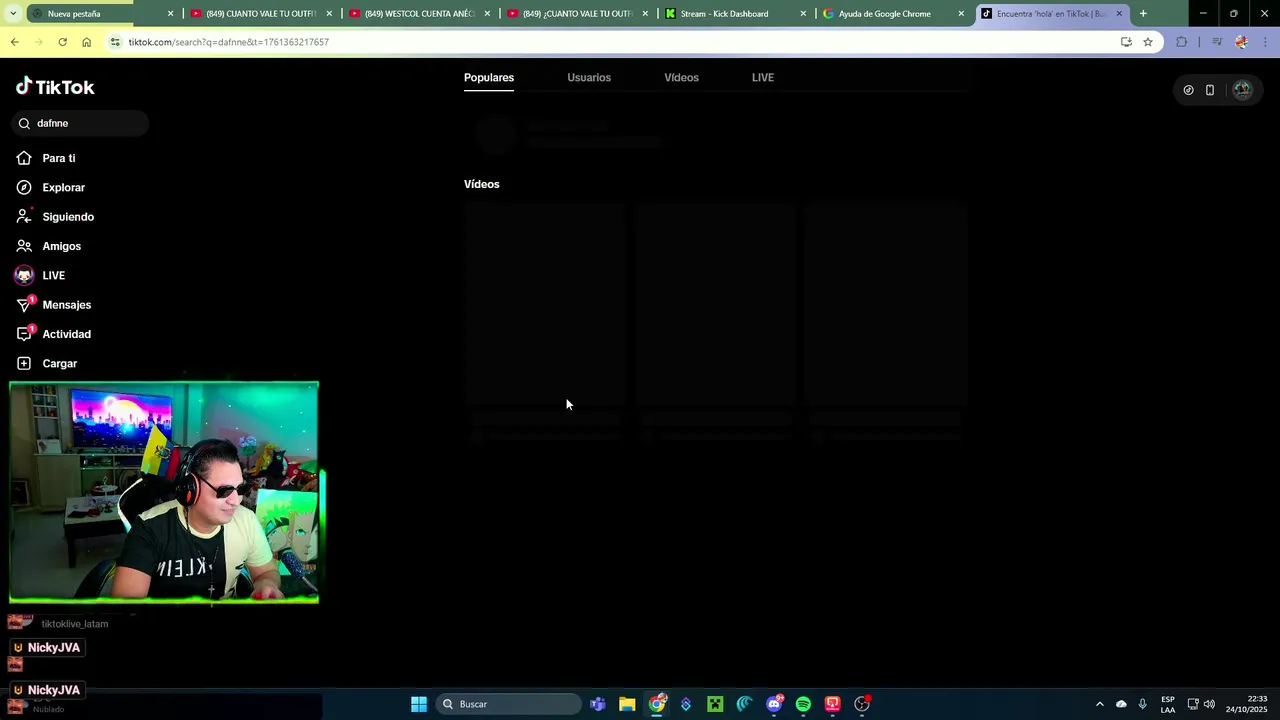Click the Cargar plus icon
Viewport: 1280px width, 720px height.
point(24,363)
